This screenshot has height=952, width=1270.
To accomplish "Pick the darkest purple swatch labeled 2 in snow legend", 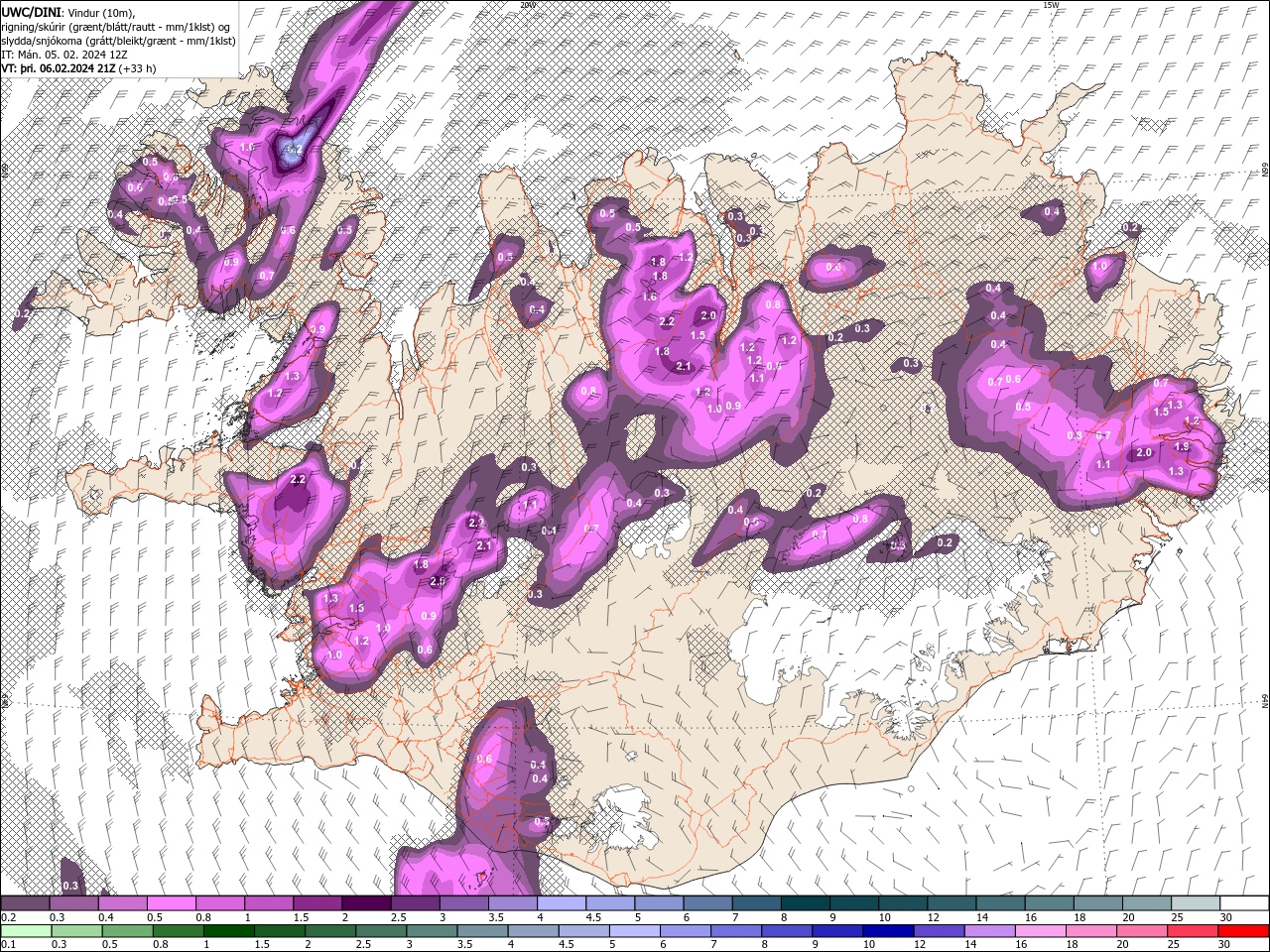I will [x=365, y=903].
